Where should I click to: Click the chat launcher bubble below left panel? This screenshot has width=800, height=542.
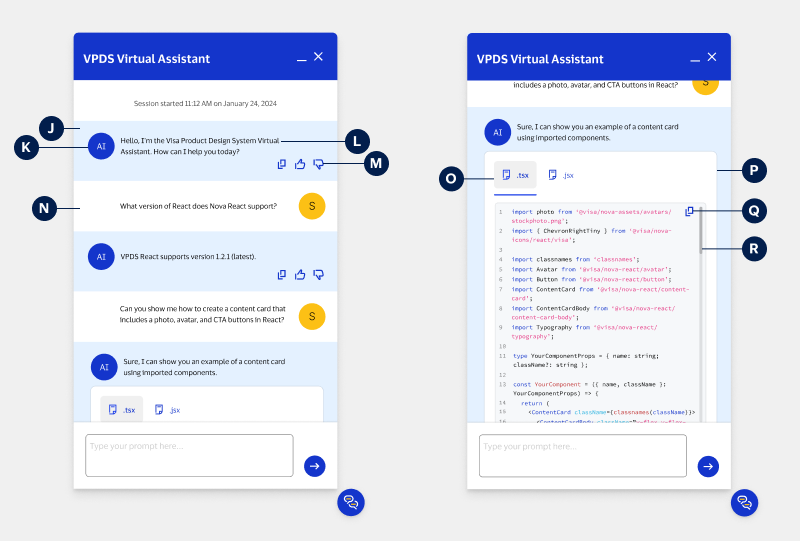[351, 503]
